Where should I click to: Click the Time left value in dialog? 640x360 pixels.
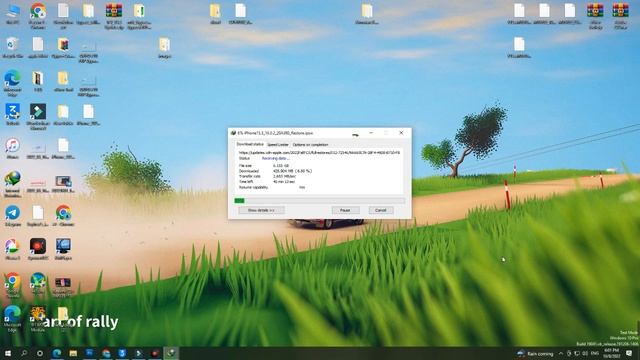tap(284, 182)
